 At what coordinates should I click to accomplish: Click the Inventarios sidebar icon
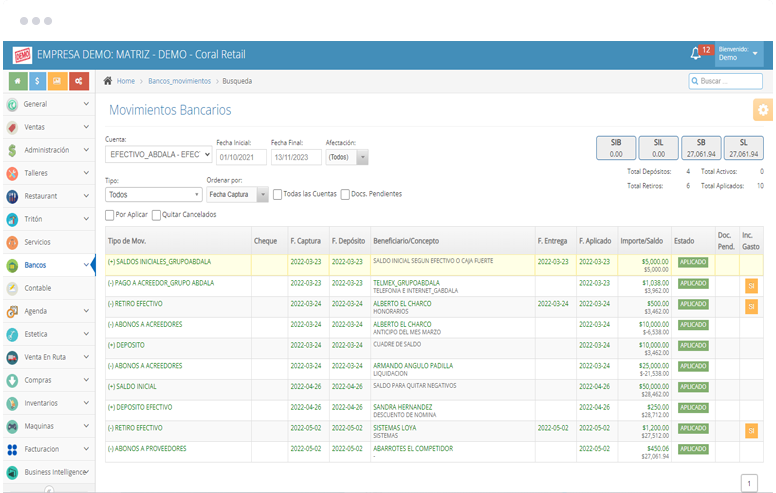click(x=12, y=403)
